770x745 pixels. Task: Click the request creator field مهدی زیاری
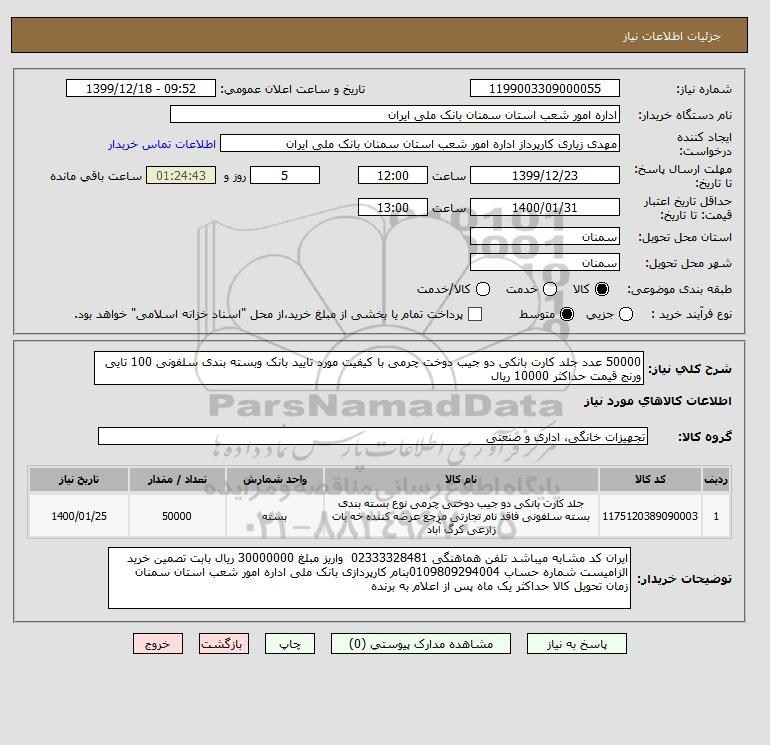click(420, 144)
